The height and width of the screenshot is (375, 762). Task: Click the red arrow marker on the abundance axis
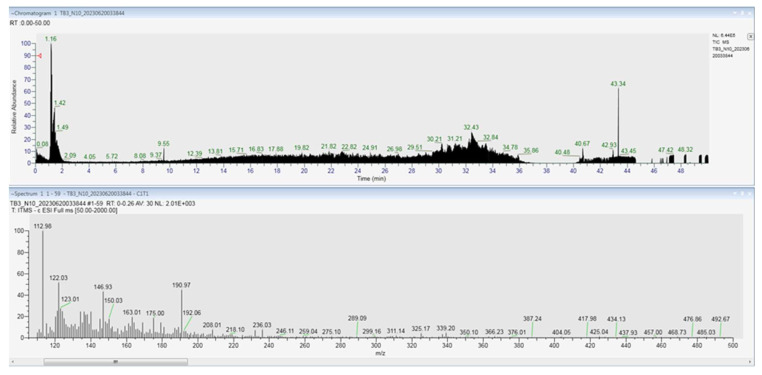click(40, 56)
